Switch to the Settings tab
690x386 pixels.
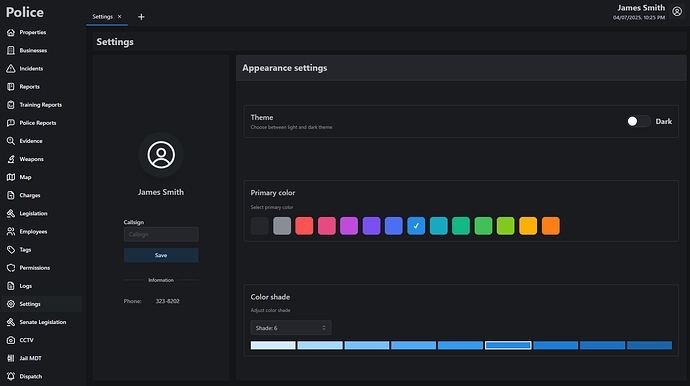[103, 17]
